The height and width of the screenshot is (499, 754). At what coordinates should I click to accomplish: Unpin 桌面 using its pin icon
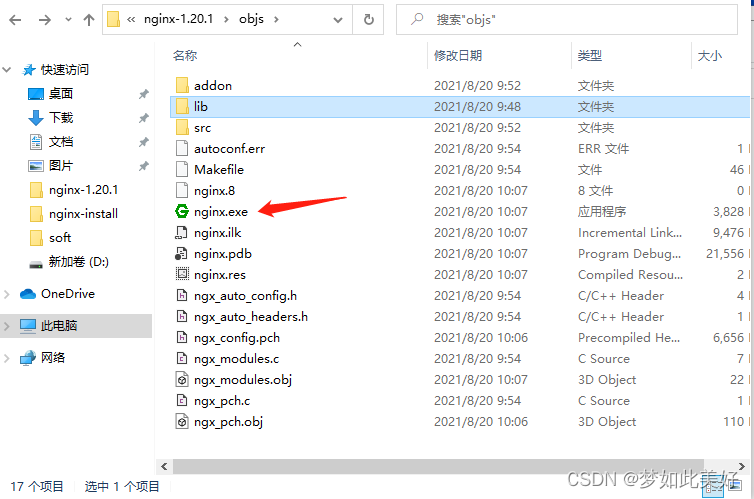point(143,94)
